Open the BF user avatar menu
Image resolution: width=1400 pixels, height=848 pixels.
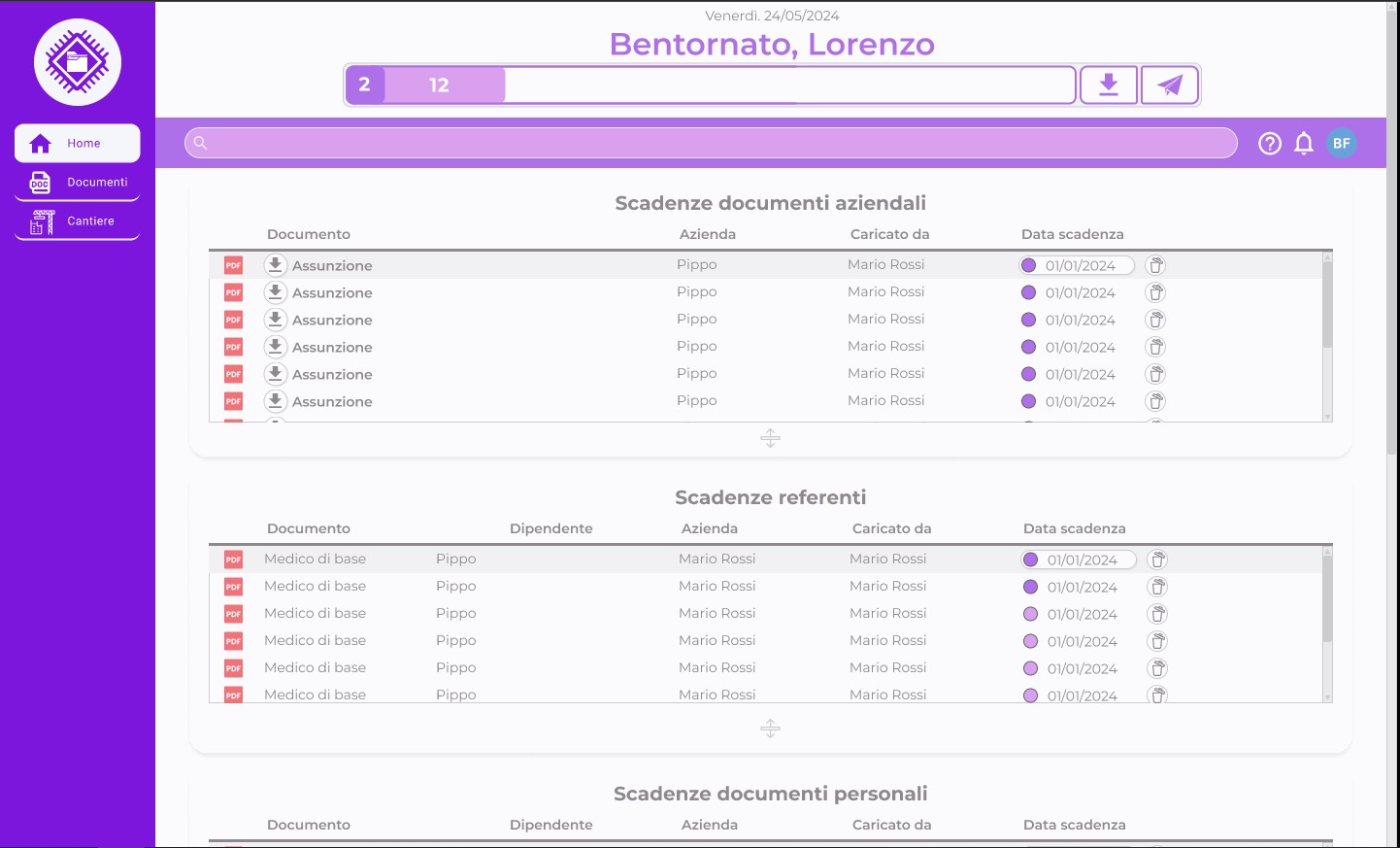1342,144
